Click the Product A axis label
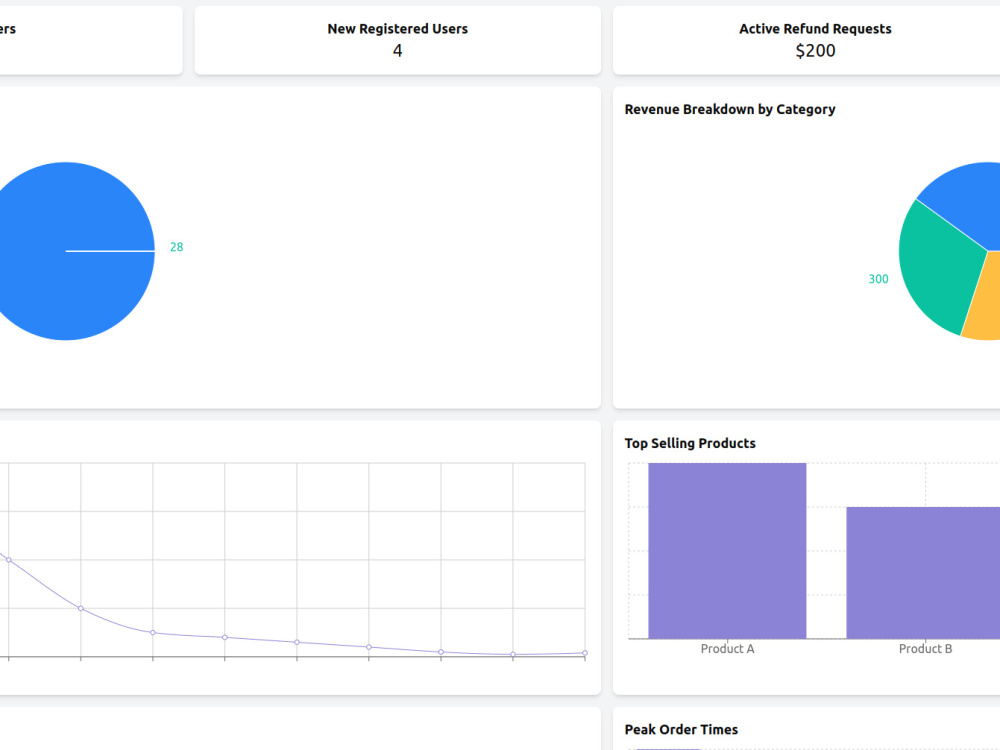1000x750 pixels. pyautogui.click(x=727, y=649)
